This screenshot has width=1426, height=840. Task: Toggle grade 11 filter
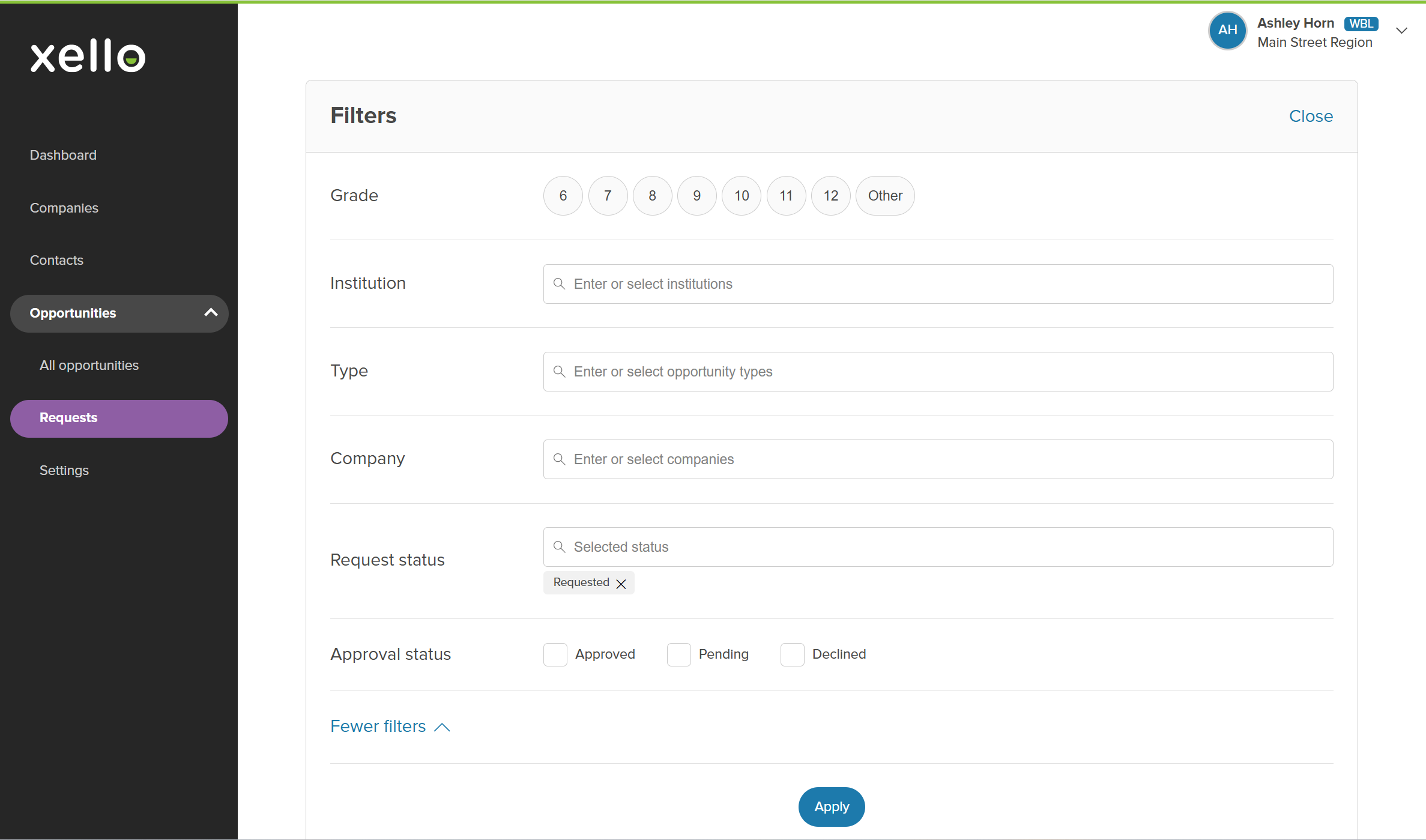click(787, 196)
